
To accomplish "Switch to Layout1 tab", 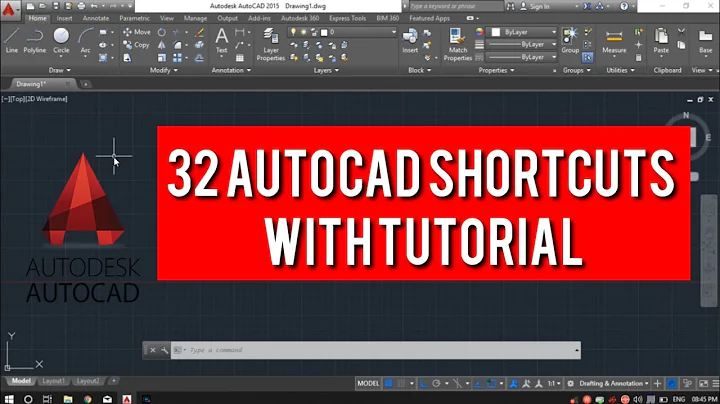I will 53,381.
